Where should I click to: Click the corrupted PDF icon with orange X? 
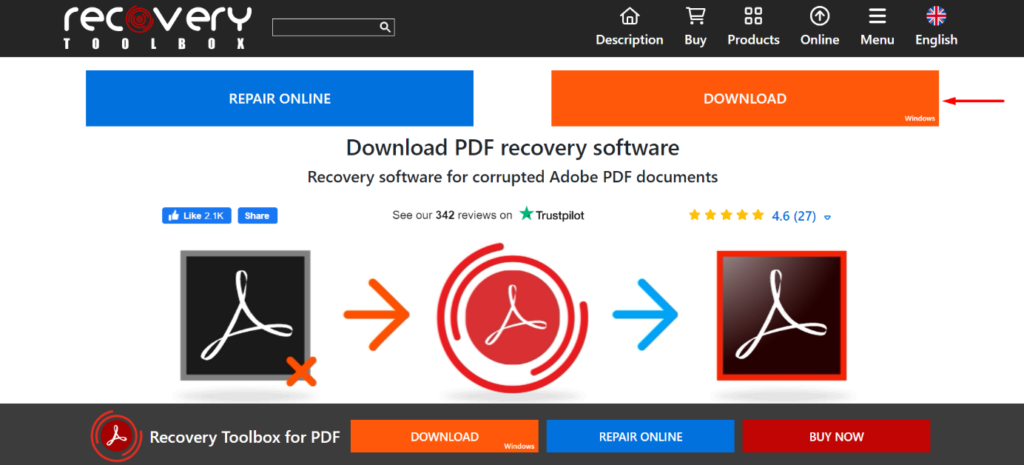coord(248,317)
